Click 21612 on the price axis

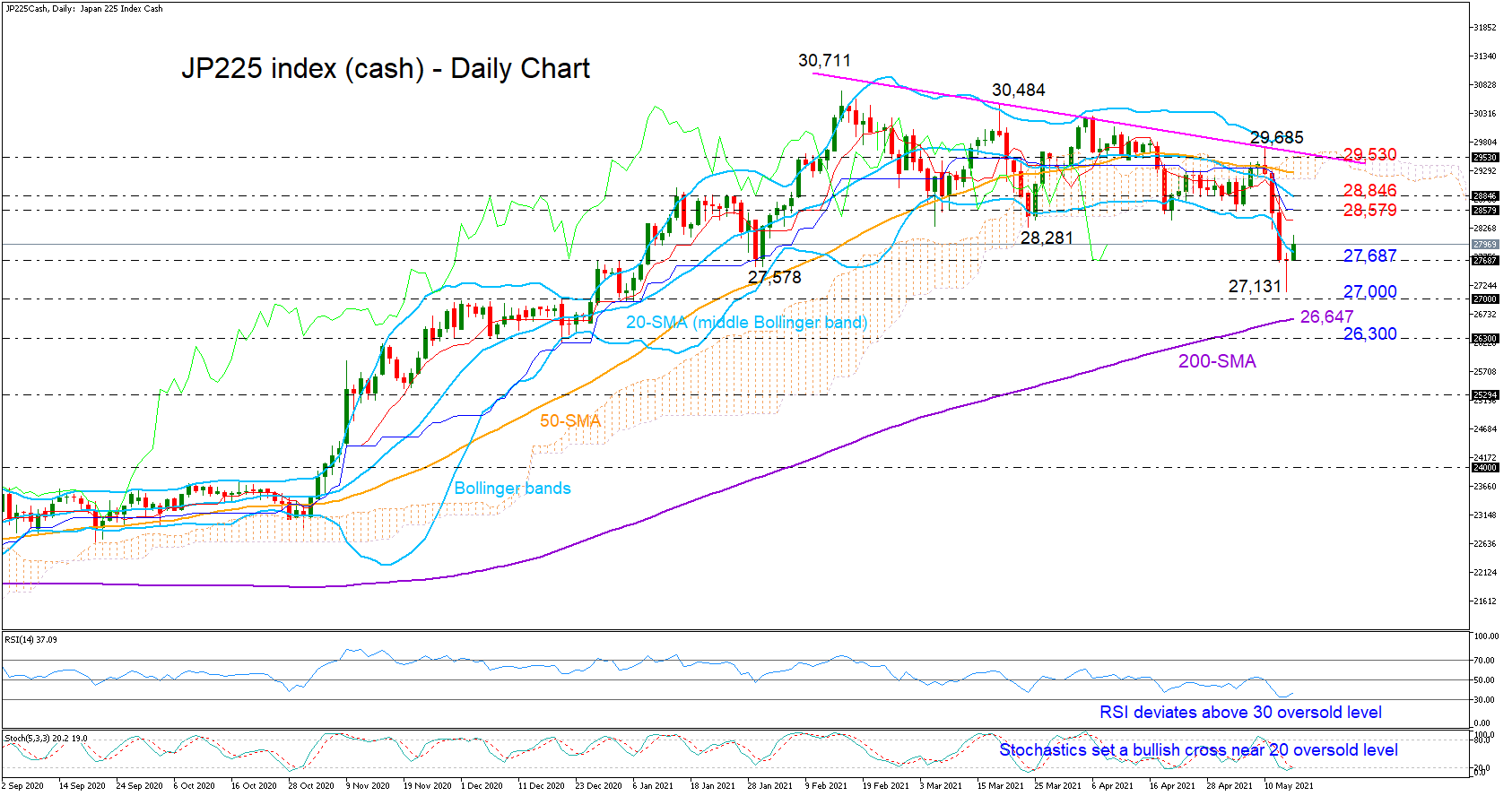(1484, 601)
